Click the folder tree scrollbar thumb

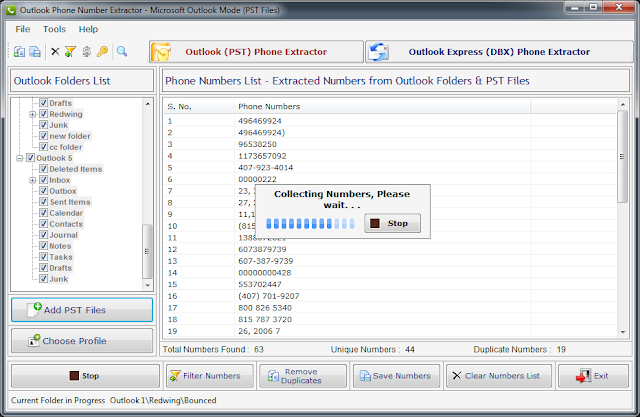click(x=147, y=251)
